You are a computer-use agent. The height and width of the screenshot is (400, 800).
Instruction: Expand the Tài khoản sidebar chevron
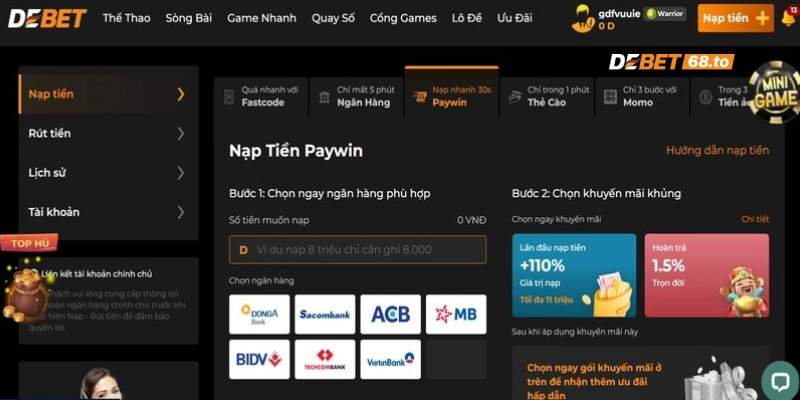(181, 212)
